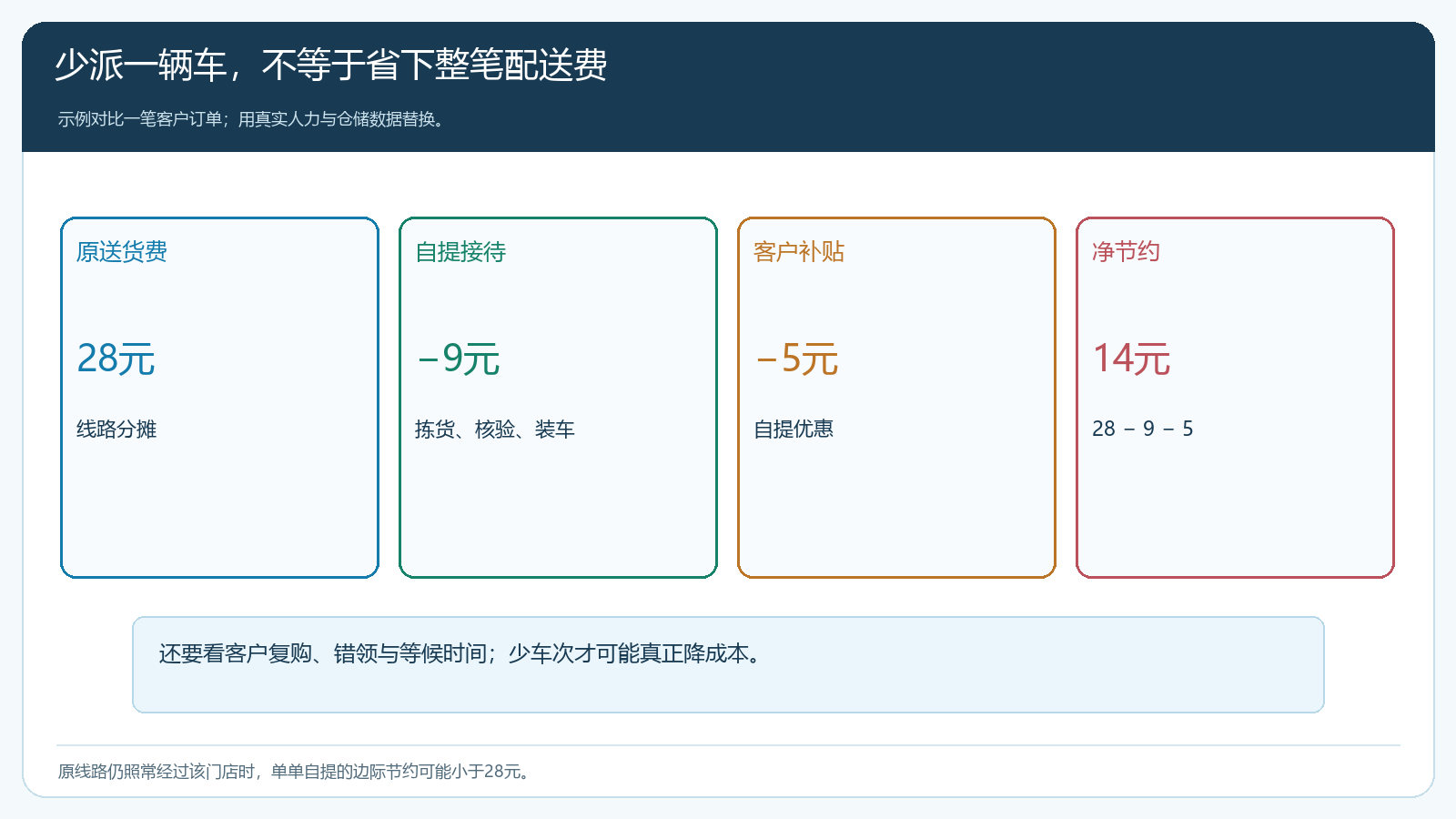This screenshot has height=819, width=1456.
Task: Select the footnote 原线路仍照常经过该门店时
Action: pyautogui.click(x=156, y=772)
